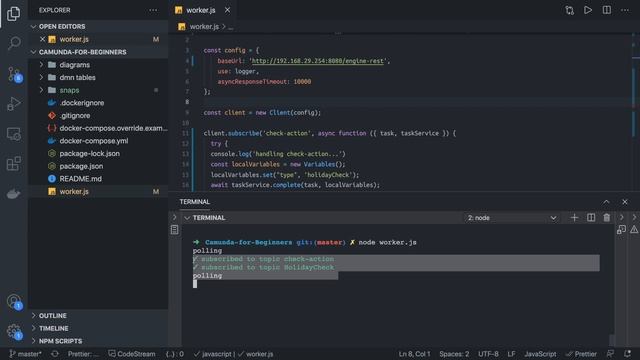Close the terminal panel
Image resolution: width=640 pixels, height=360 pixels.
[x=625, y=202]
